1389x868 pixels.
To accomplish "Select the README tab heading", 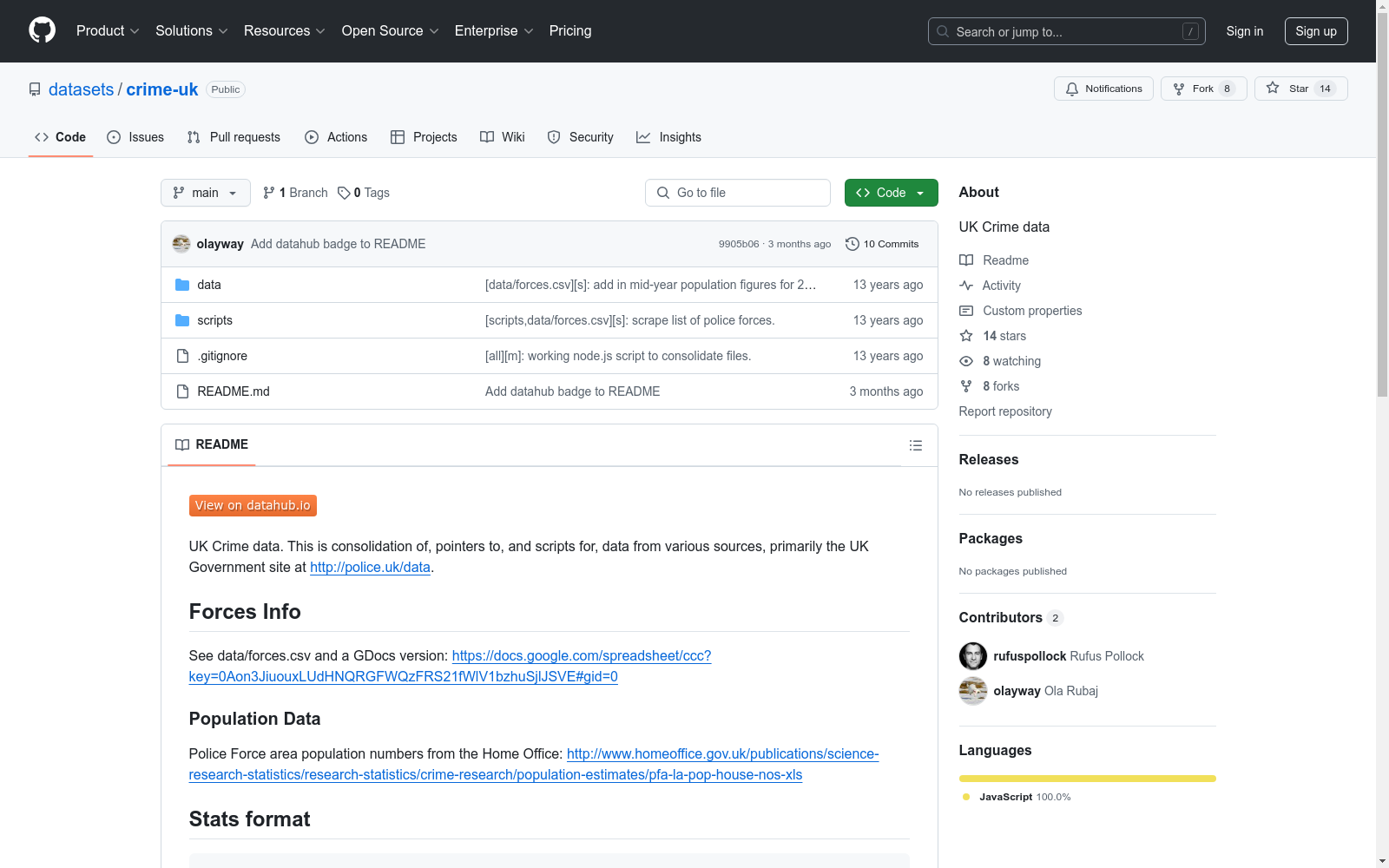I will point(212,444).
